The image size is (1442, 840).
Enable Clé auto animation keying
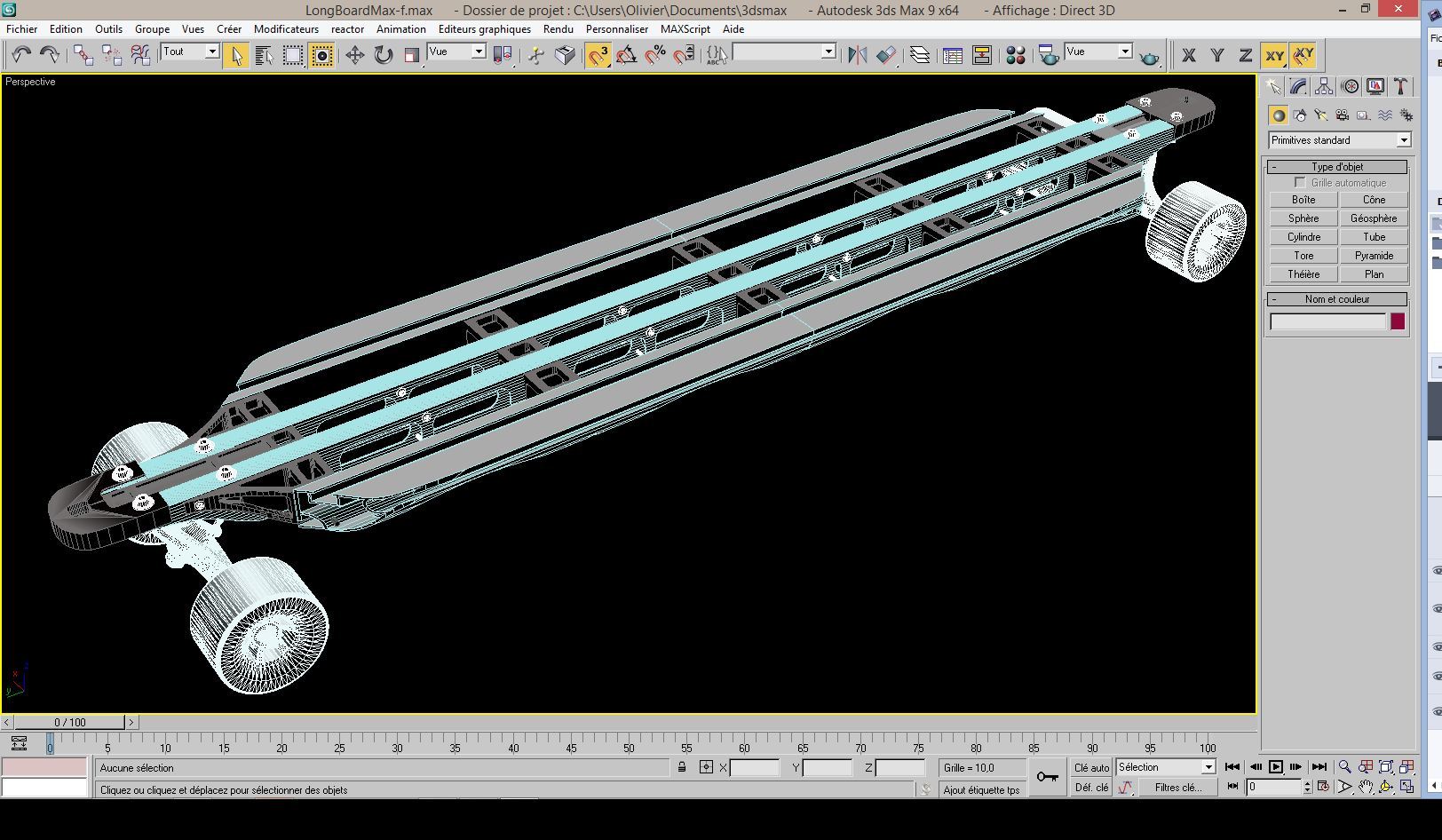[1089, 766]
